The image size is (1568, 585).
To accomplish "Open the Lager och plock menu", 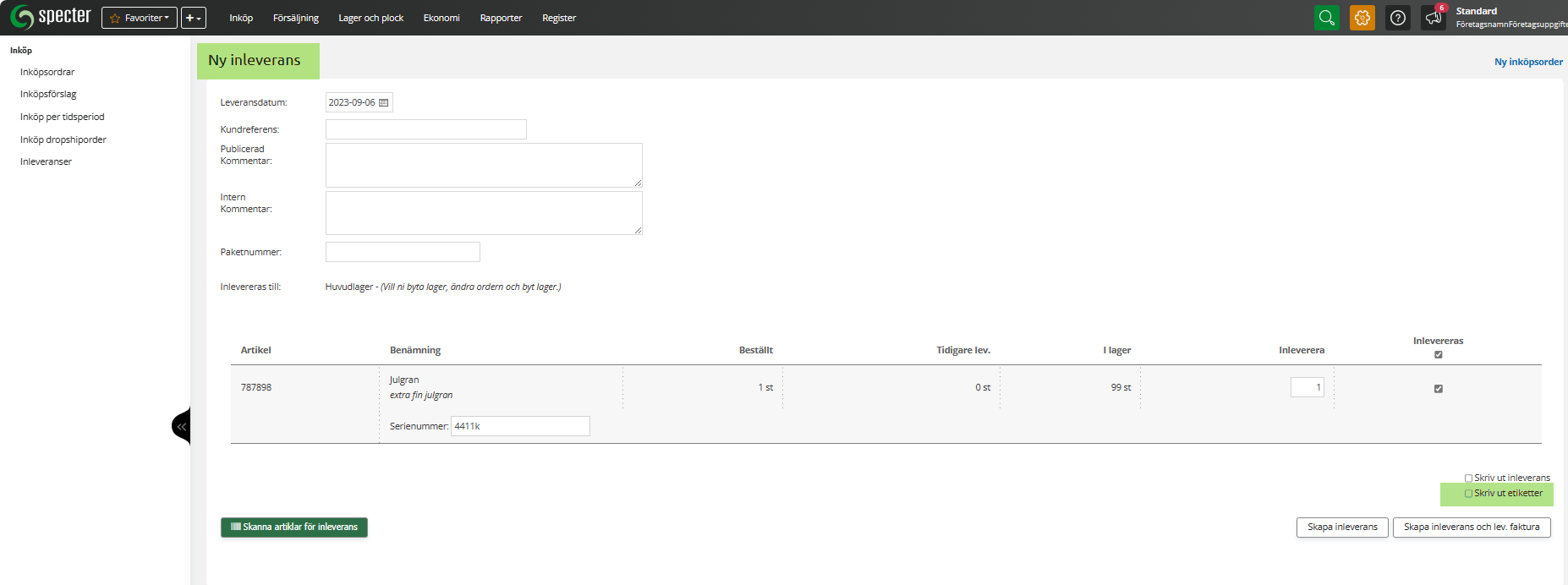I will pos(370,18).
